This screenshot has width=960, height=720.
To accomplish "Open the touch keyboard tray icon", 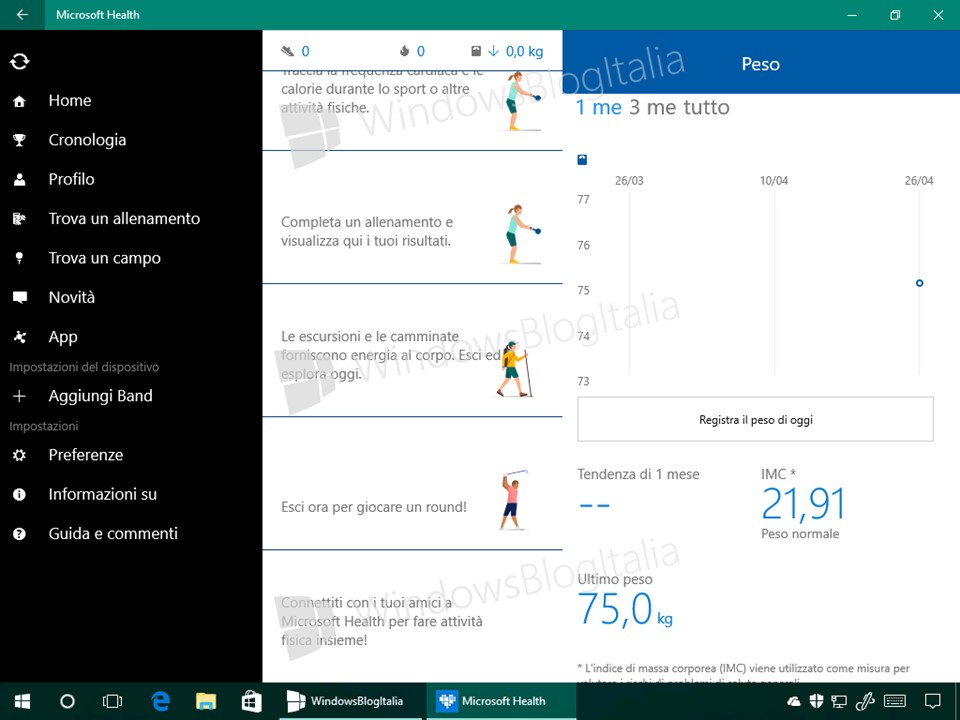I will click(x=895, y=701).
